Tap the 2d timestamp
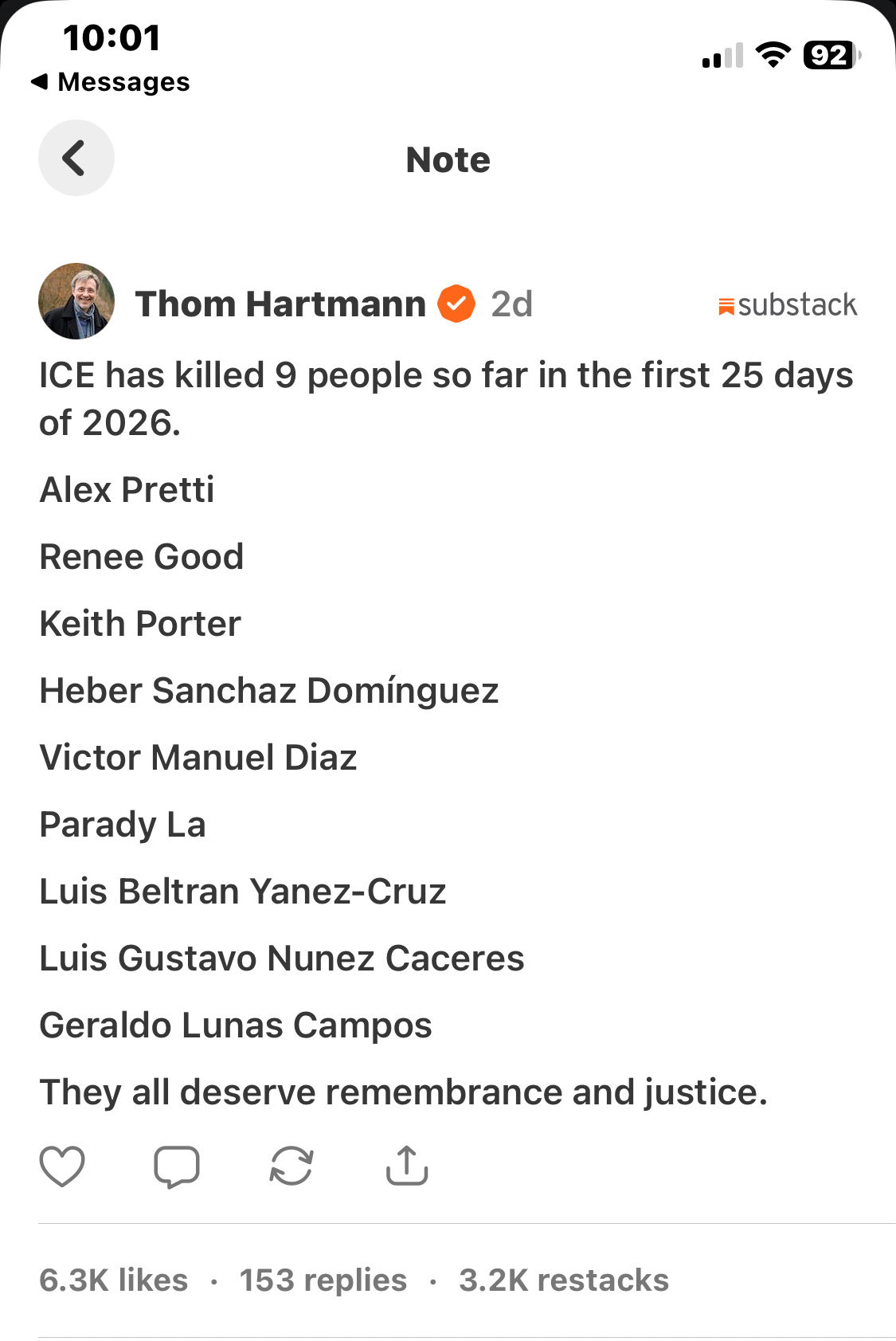Viewport: 896px width, 1341px height. 511,304
